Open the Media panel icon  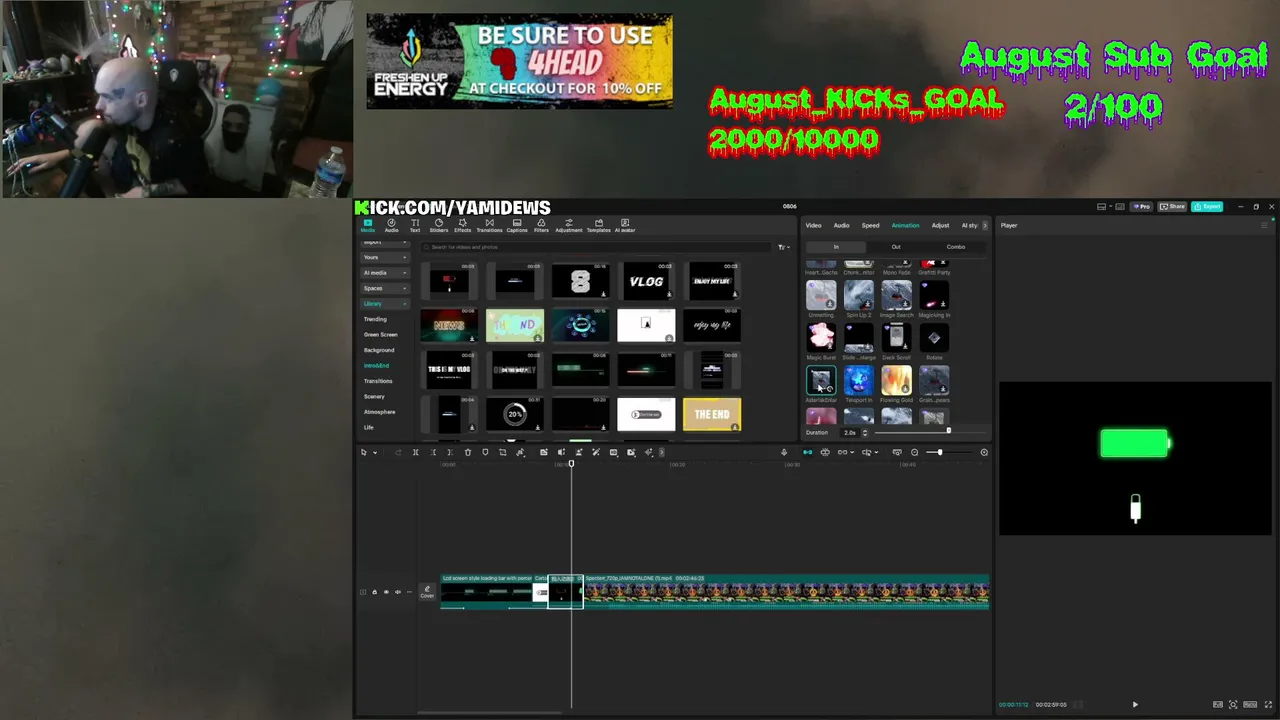click(367, 225)
